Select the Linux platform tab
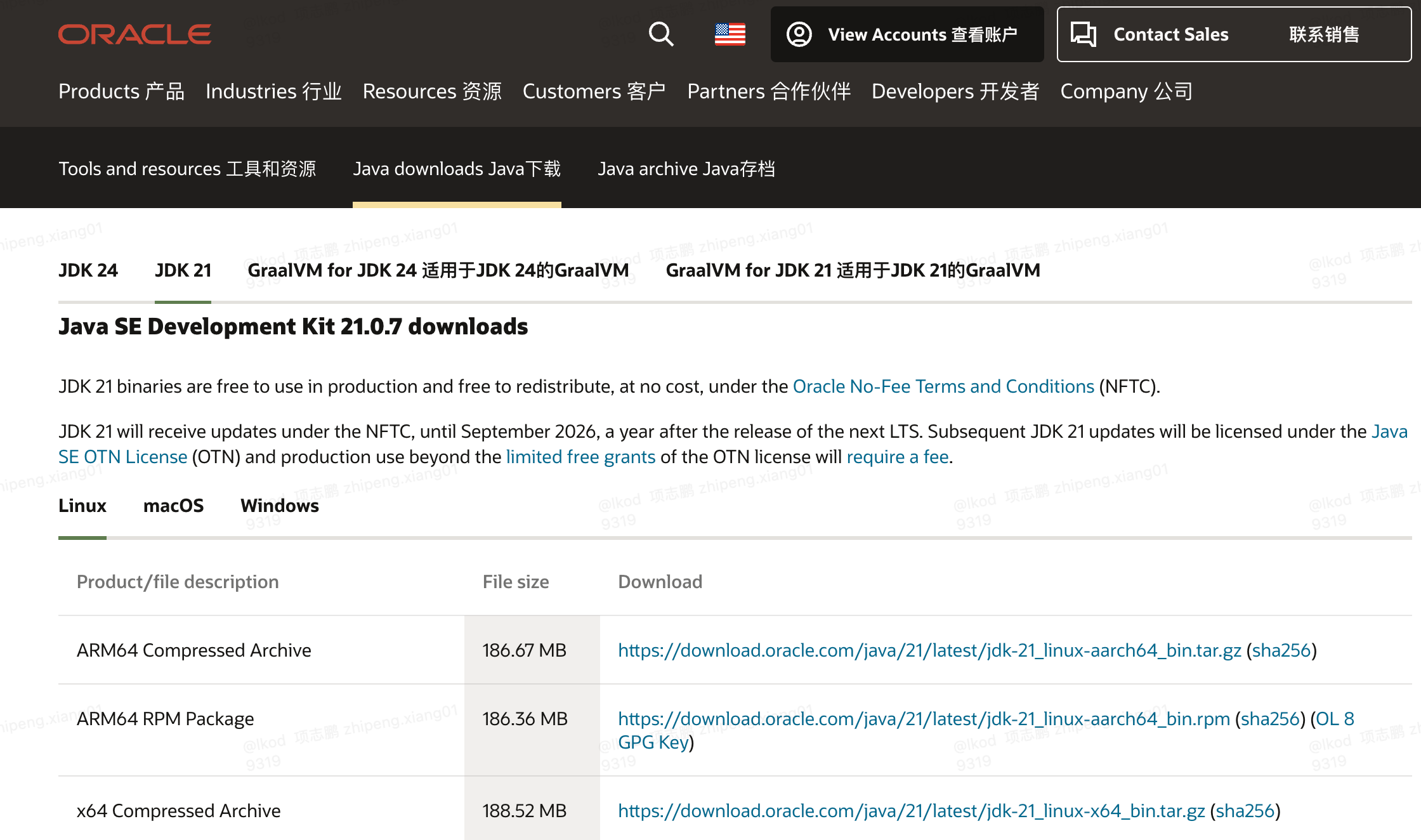 click(82, 506)
